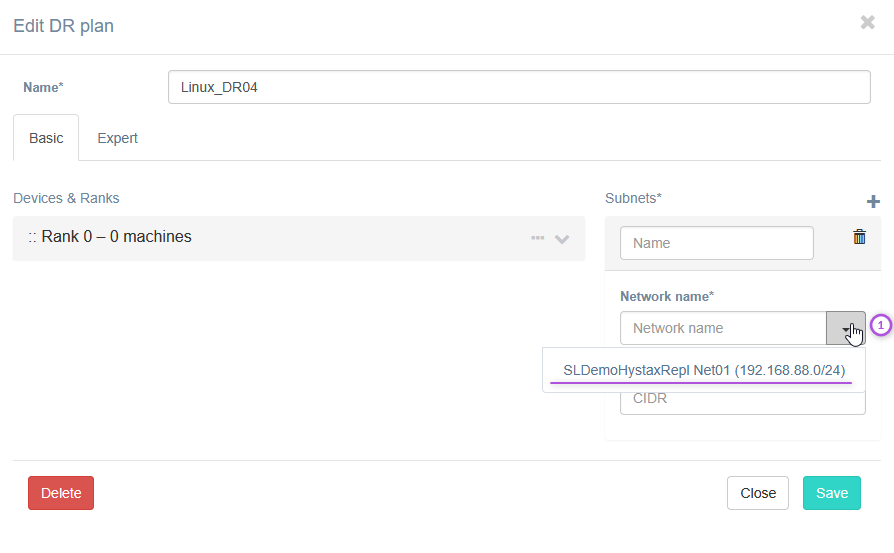The width and height of the screenshot is (894, 553).
Task: Save the DR plan
Action: pos(831,493)
